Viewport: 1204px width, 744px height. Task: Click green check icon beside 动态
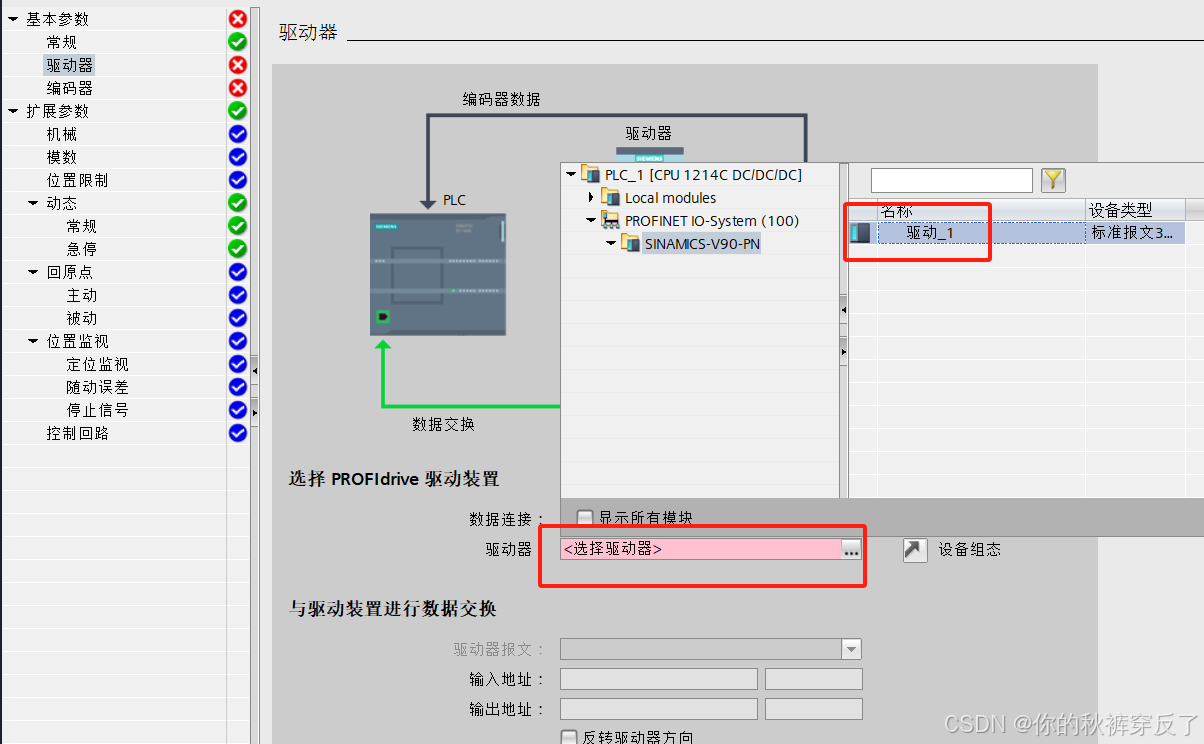[x=237, y=203]
